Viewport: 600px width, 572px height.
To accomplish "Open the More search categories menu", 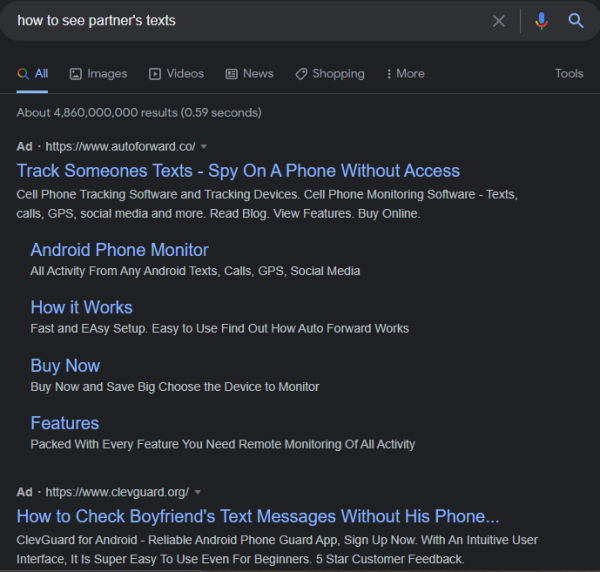I will (406, 73).
